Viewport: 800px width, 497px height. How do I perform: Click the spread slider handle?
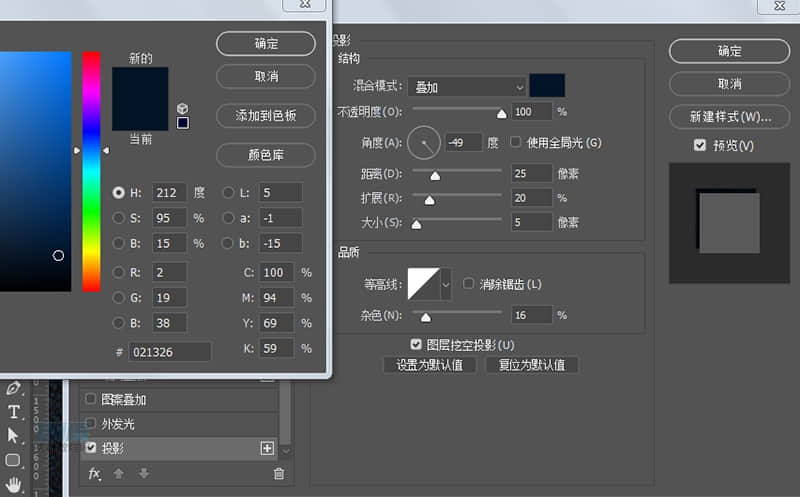(x=430, y=200)
